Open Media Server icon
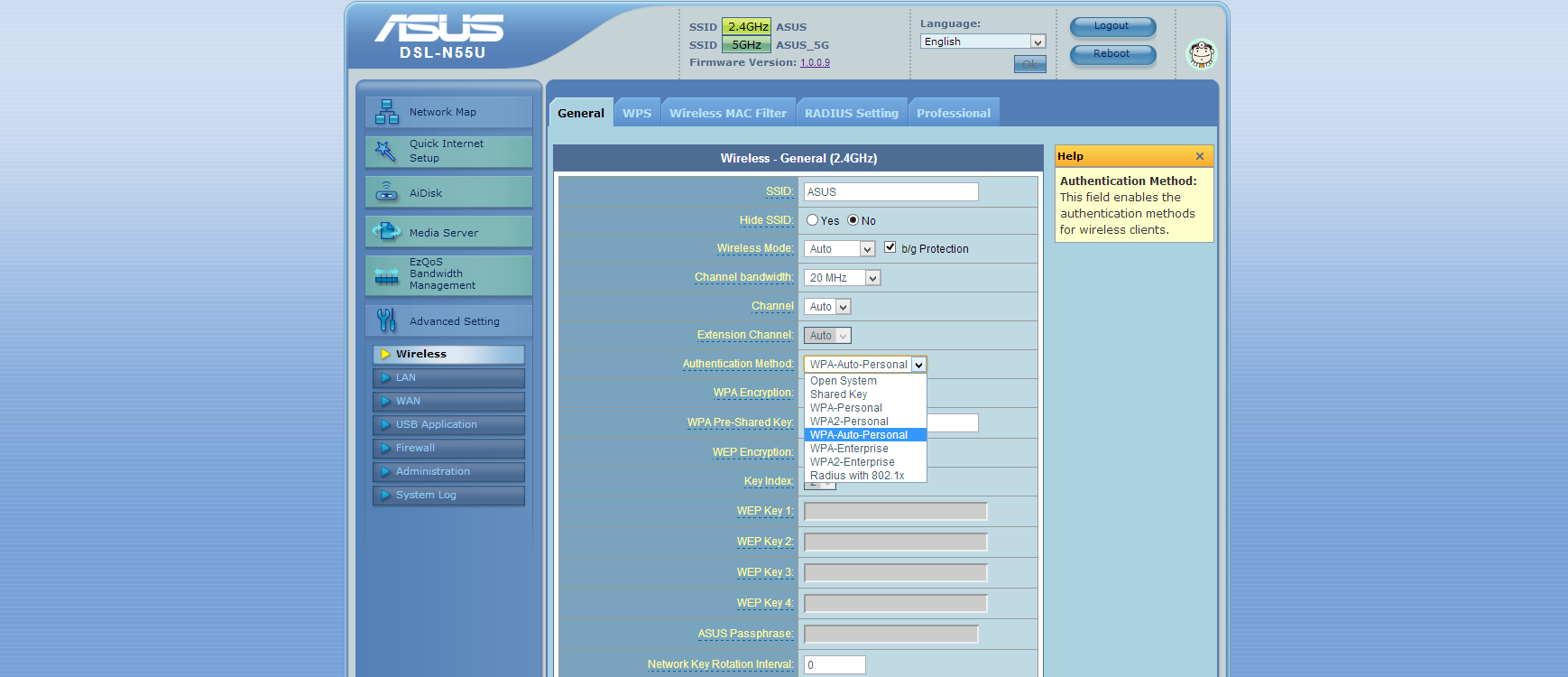Viewport: 1568px width, 677px height. coord(387,232)
